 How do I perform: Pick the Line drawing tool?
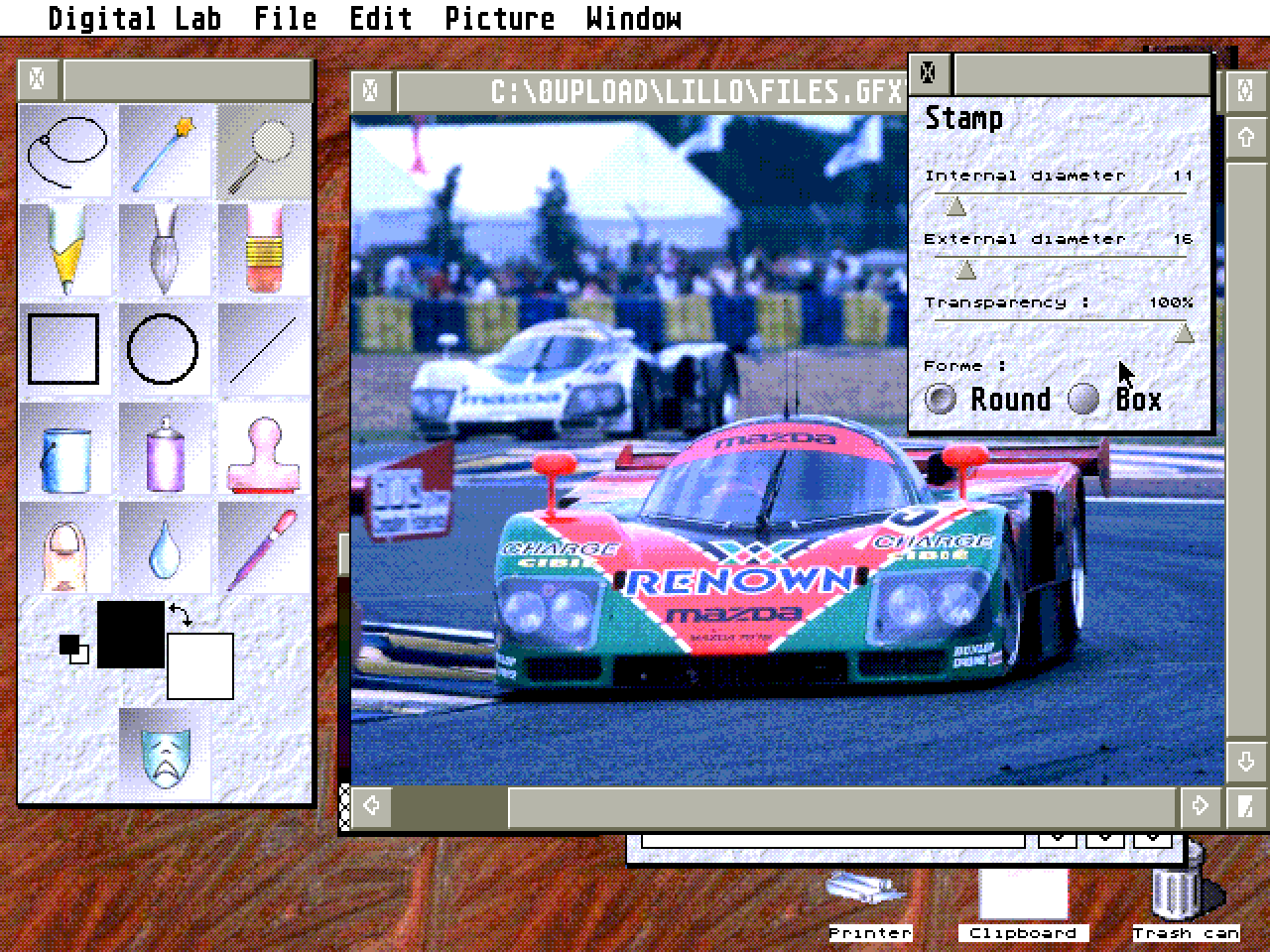point(264,347)
